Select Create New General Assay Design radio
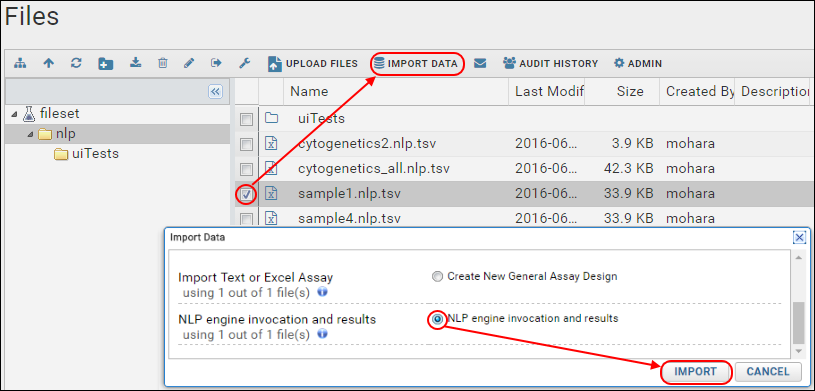Screen dimensions: 815x391 (438, 277)
